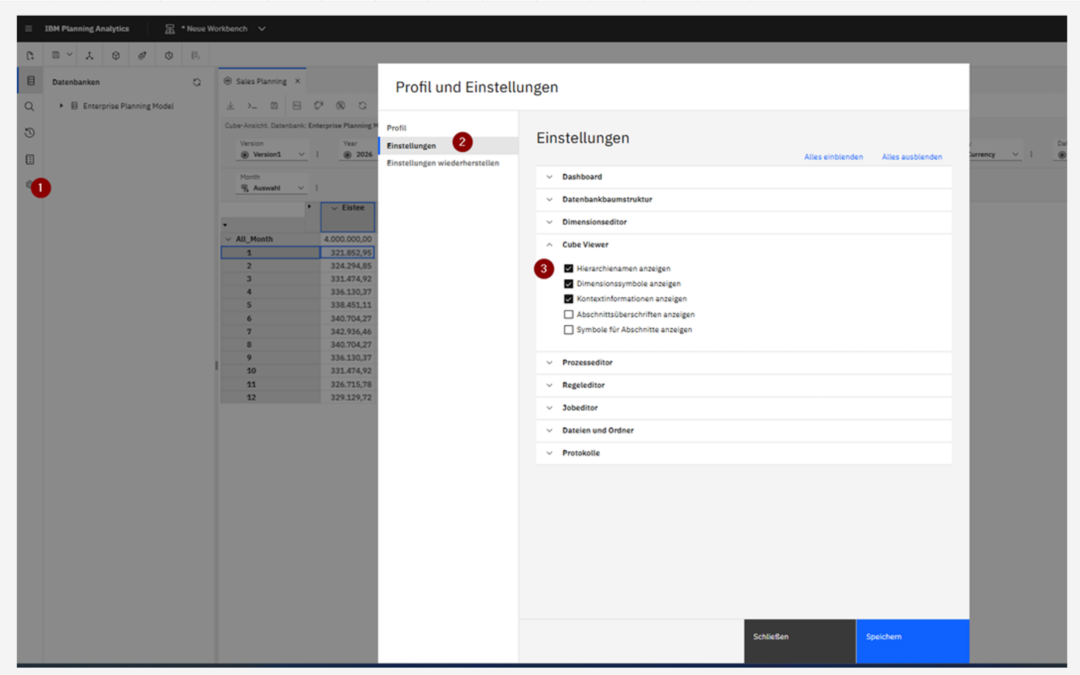Open the Datenbanken sidebar icon

tap(30, 81)
